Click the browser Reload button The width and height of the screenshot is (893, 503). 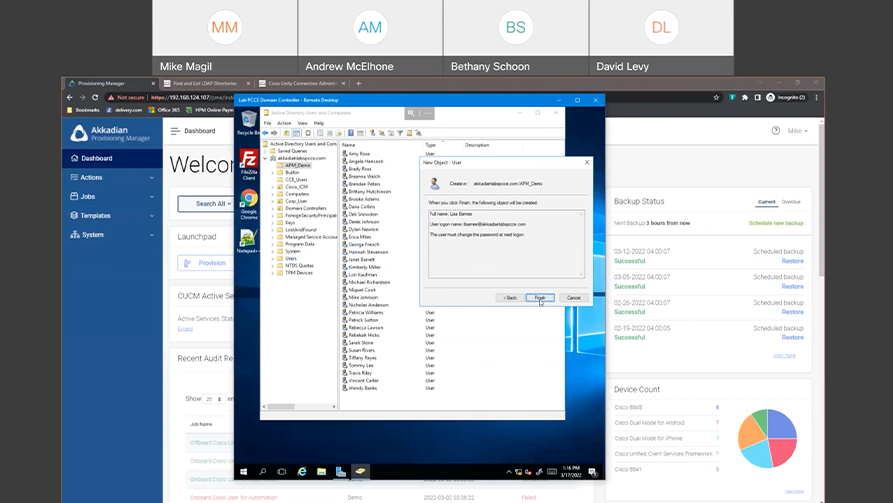tap(95, 97)
